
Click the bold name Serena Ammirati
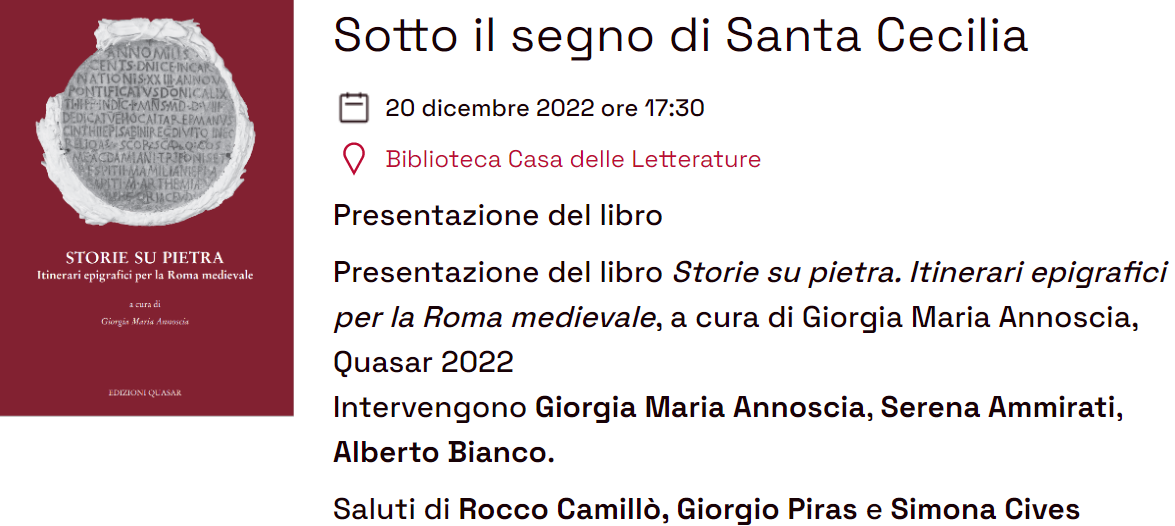tap(1001, 408)
